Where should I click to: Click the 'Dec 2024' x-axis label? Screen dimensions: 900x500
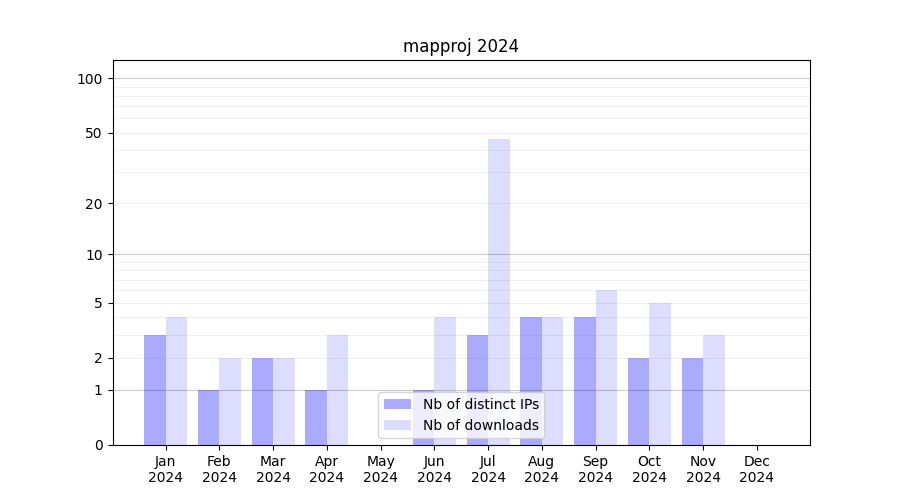[756, 469]
